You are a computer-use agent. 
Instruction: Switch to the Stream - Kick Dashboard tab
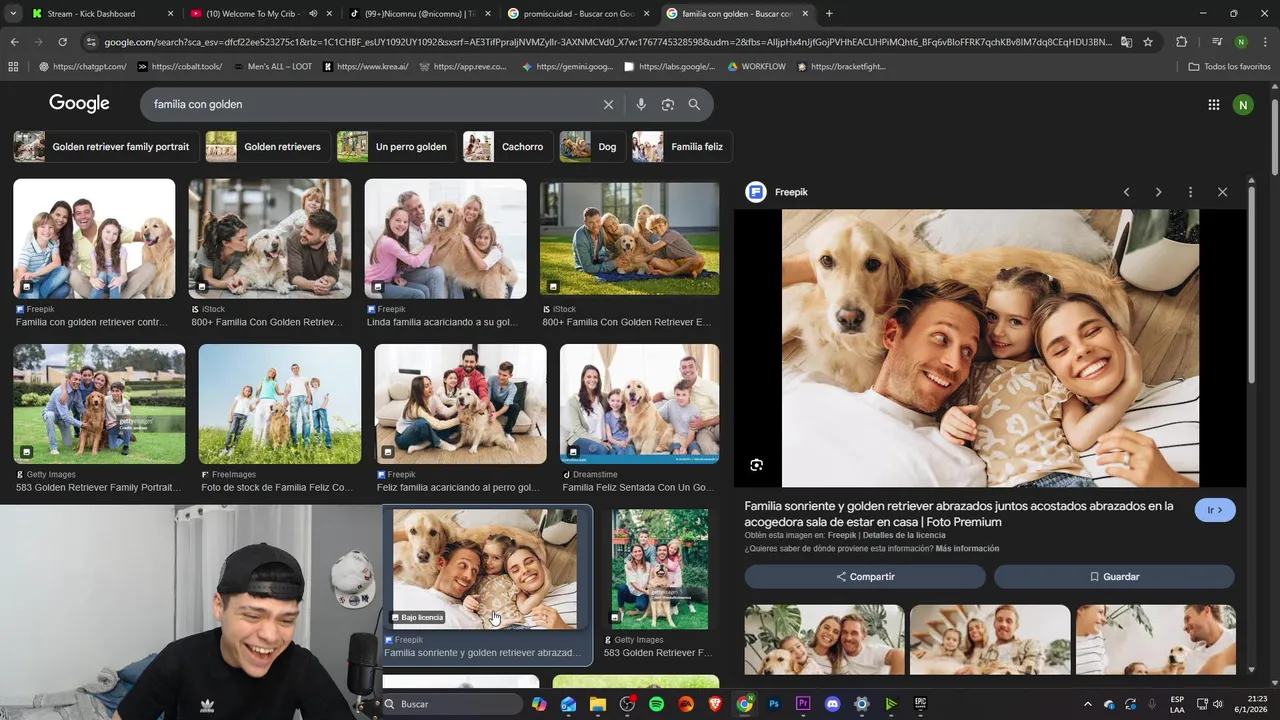point(103,14)
